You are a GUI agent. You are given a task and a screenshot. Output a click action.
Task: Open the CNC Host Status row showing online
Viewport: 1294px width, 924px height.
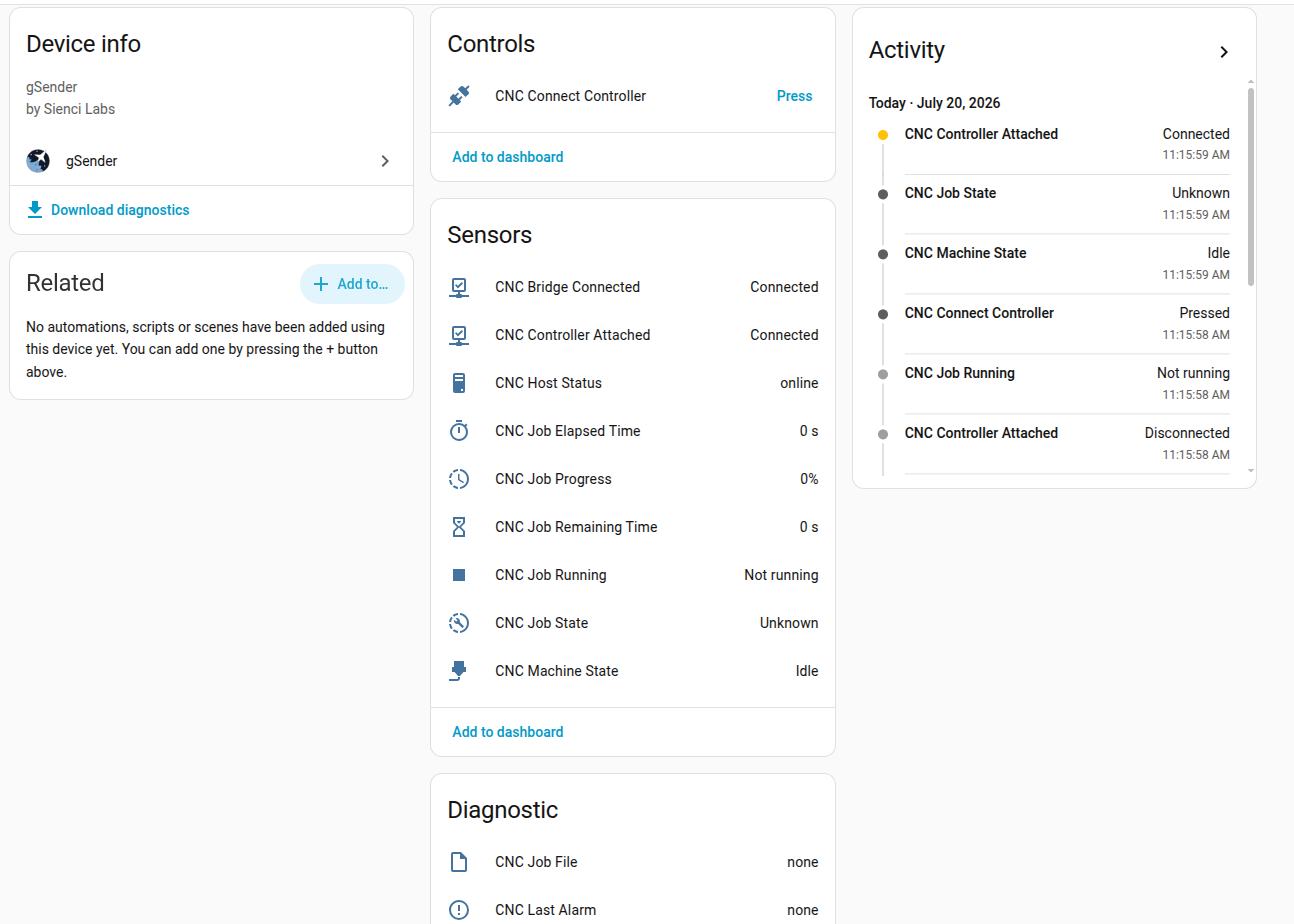(633, 383)
